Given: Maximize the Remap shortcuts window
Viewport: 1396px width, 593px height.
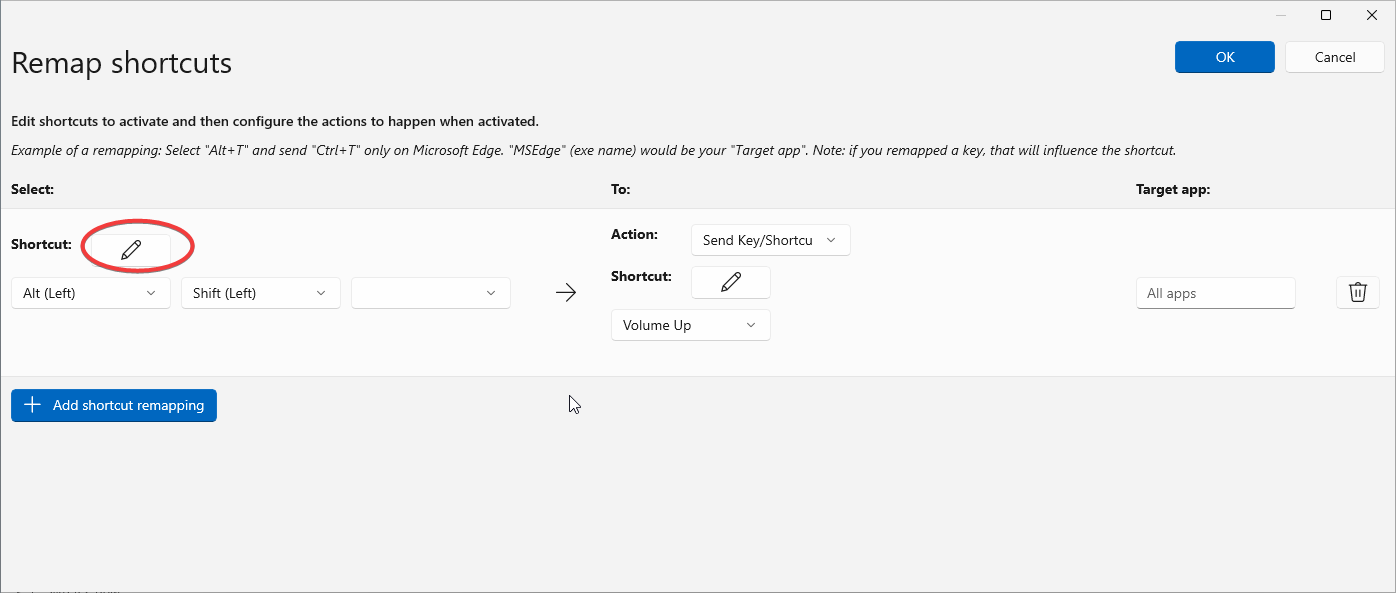Looking at the screenshot, I should [1326, 15].
